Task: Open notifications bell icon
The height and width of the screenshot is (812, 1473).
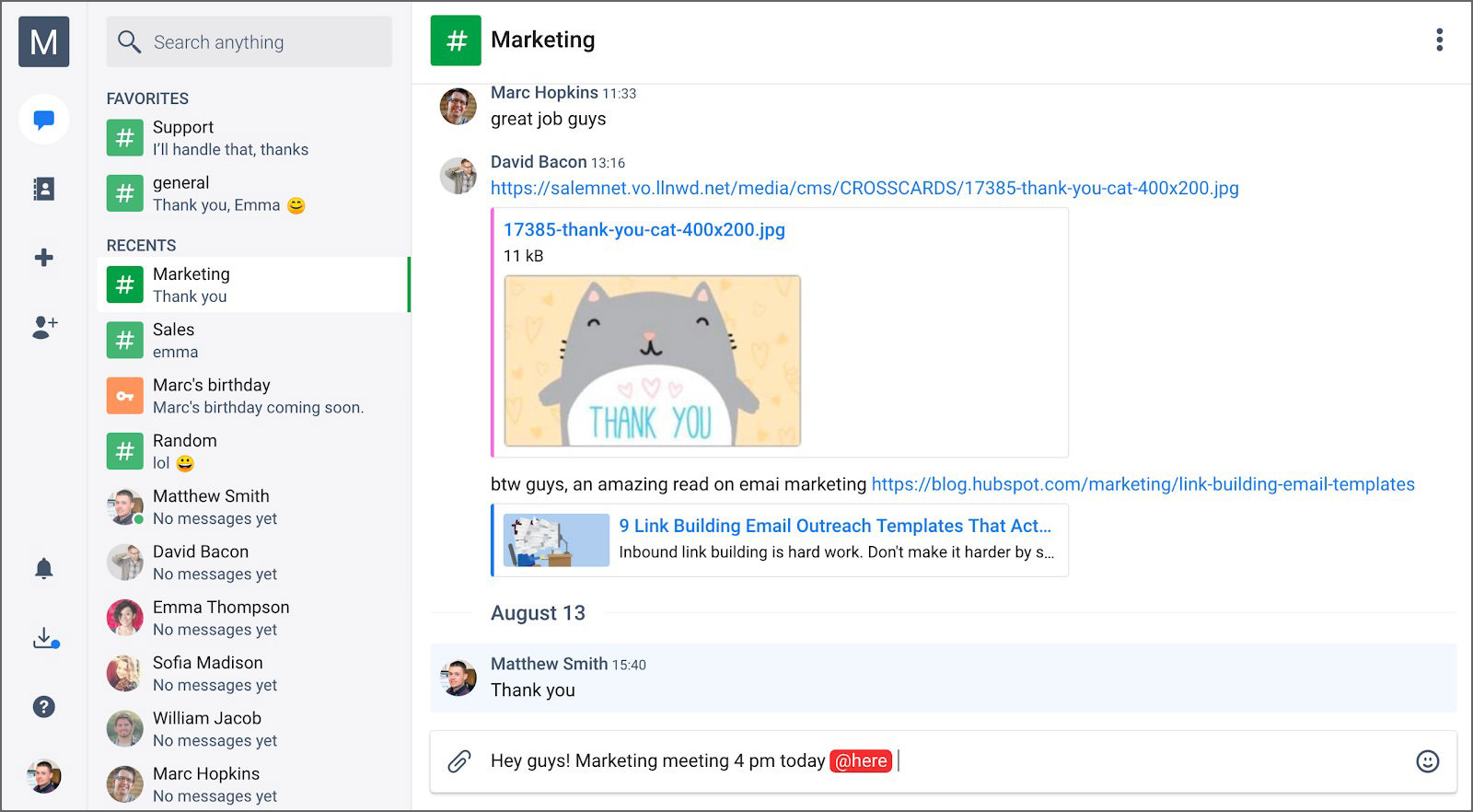Action: pos(43,569)
